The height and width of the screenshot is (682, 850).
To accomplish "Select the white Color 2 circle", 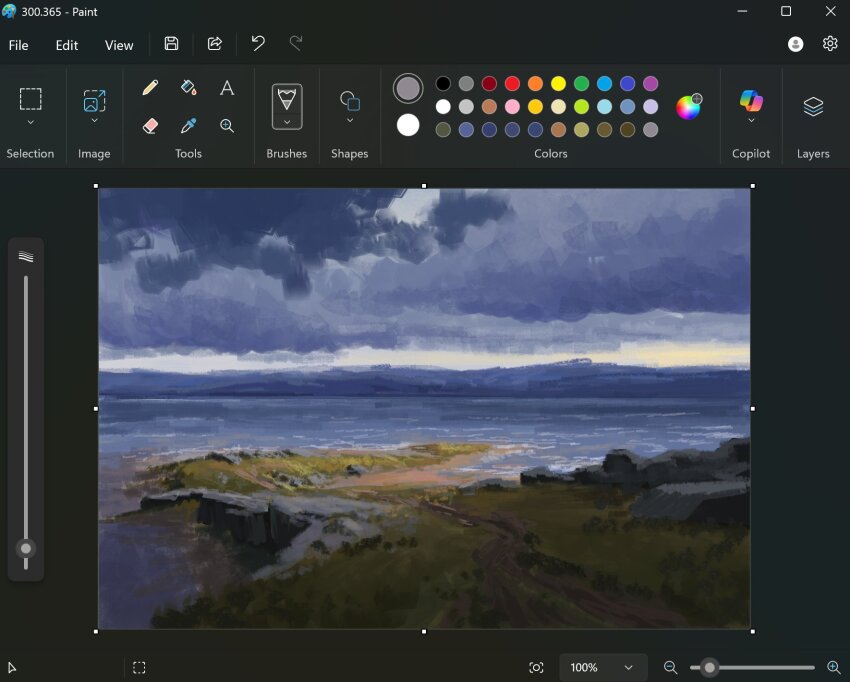I will click(x=408, y=125).
